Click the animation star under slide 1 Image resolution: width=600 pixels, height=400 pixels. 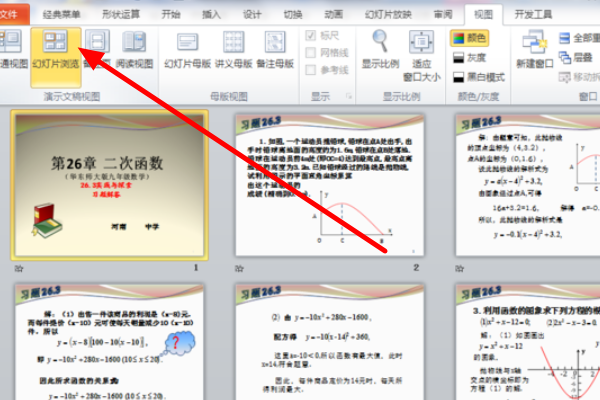(19, 268)
